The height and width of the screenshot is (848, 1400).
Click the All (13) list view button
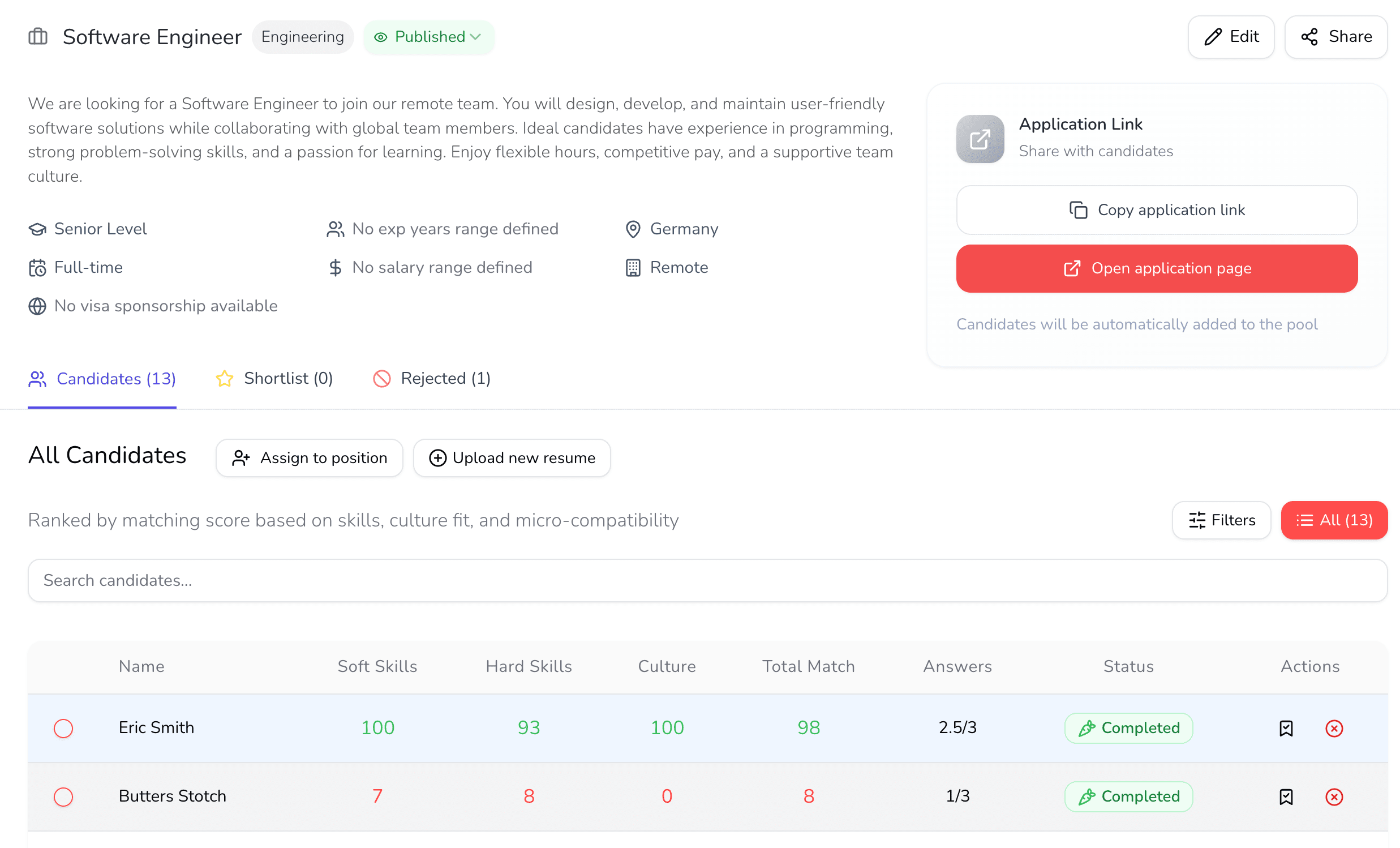pyautogui.click(x=1334, y=520)
